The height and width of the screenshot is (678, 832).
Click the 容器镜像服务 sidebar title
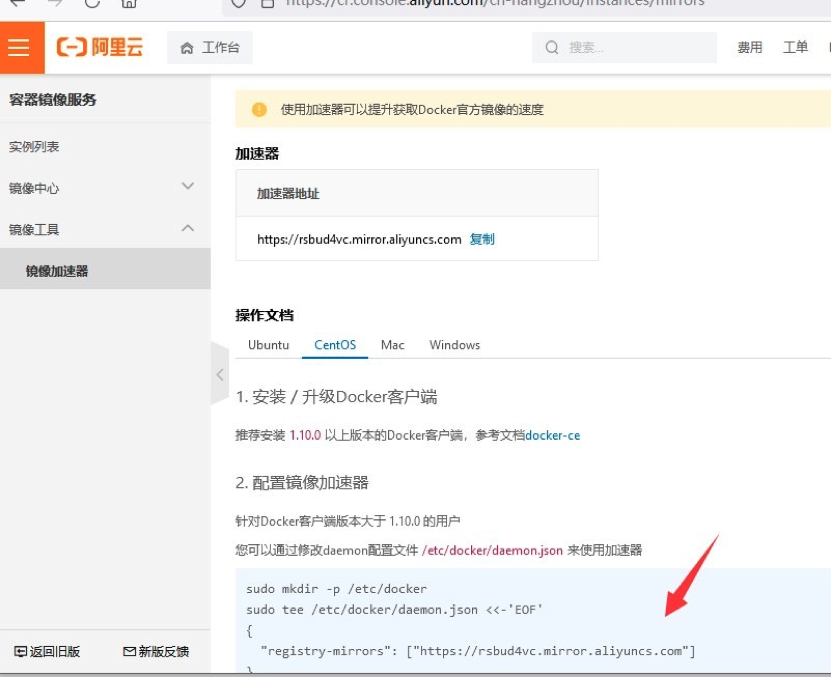point(53,100)
